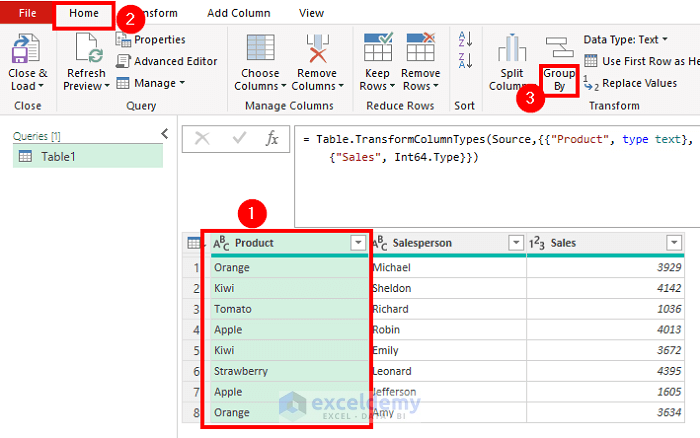Click the Michael cell
Screen dimensions: 700x438
point(449,267)
